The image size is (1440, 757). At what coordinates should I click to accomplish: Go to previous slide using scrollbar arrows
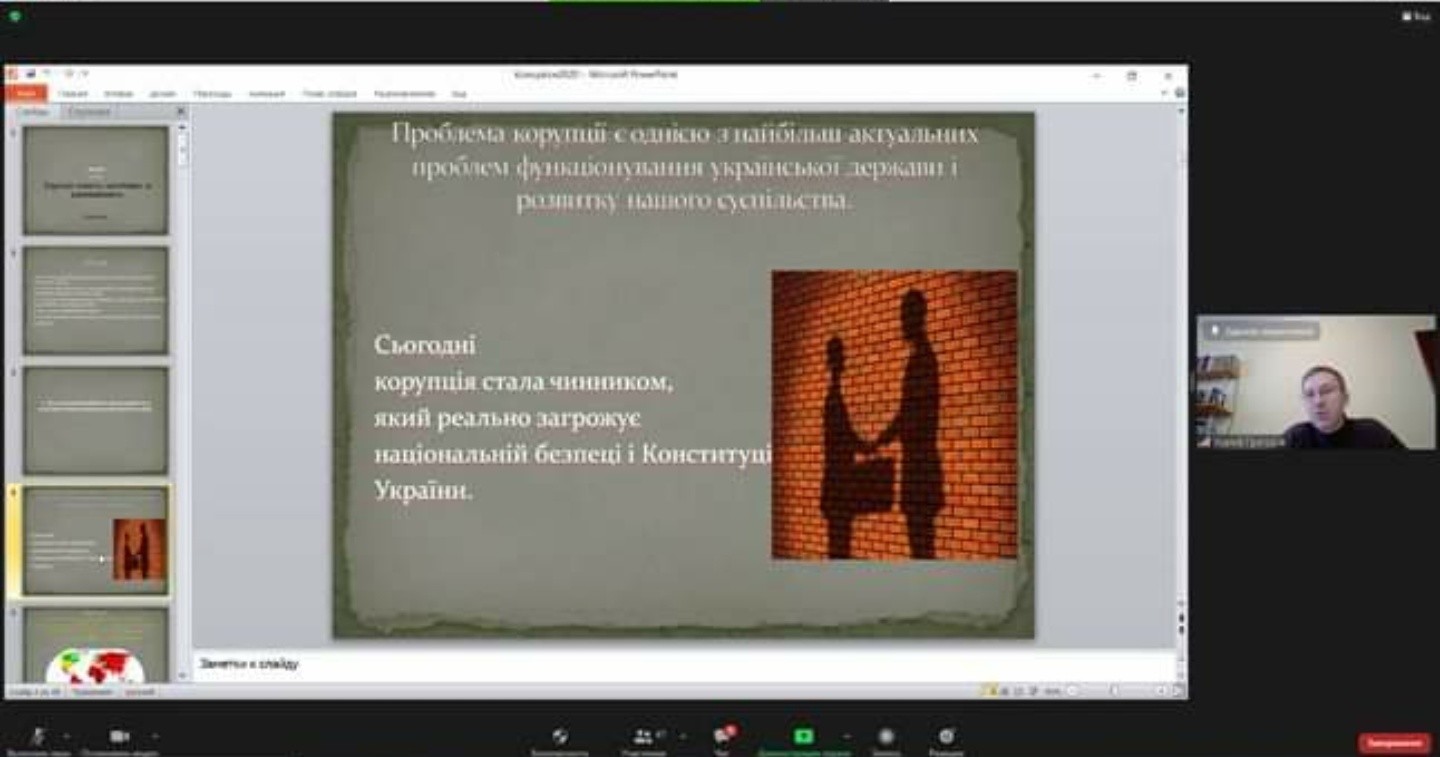click(x=1181, y=619)
